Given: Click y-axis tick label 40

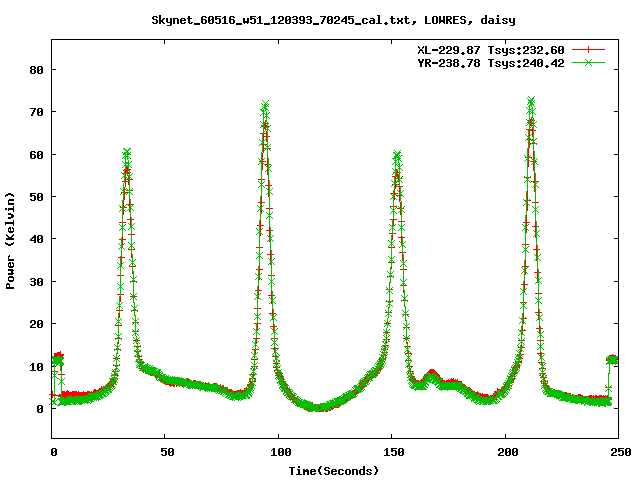Looking at the screenshot, I should pos(36,239).
